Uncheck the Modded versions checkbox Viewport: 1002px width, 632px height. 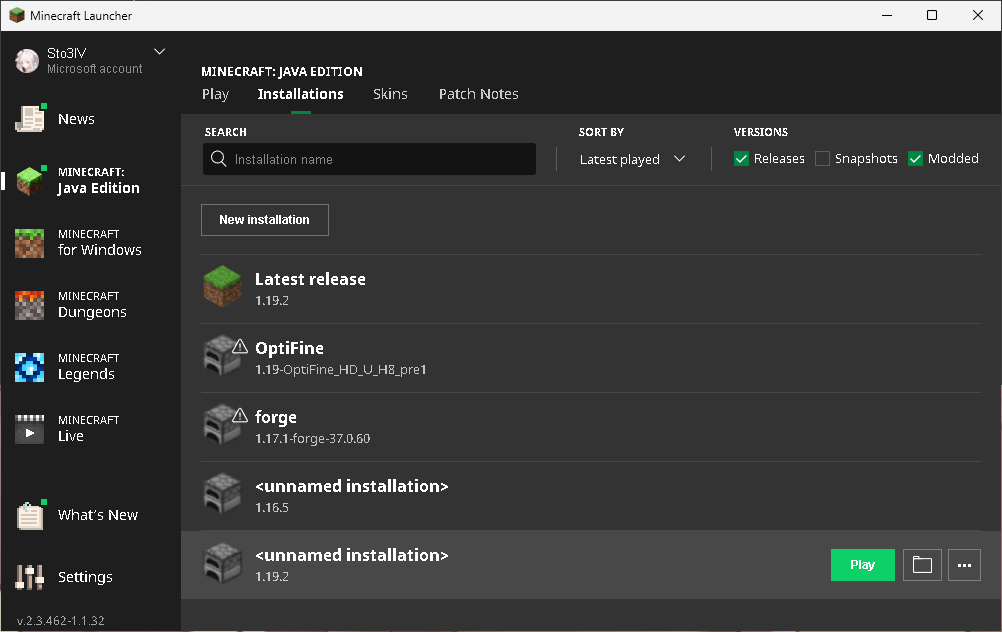pyautogui.click(x=915, y=158)
